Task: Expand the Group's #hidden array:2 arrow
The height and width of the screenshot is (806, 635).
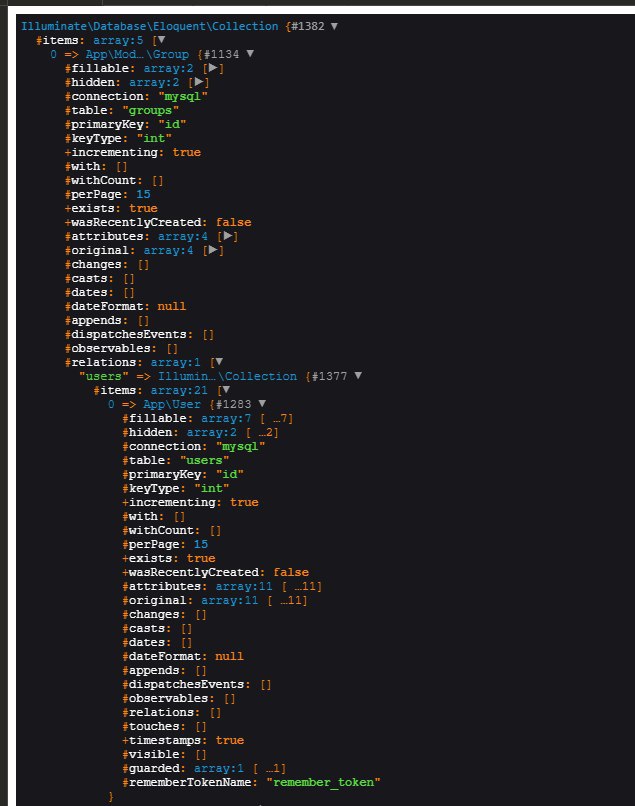Action: (x=198, y=82)
